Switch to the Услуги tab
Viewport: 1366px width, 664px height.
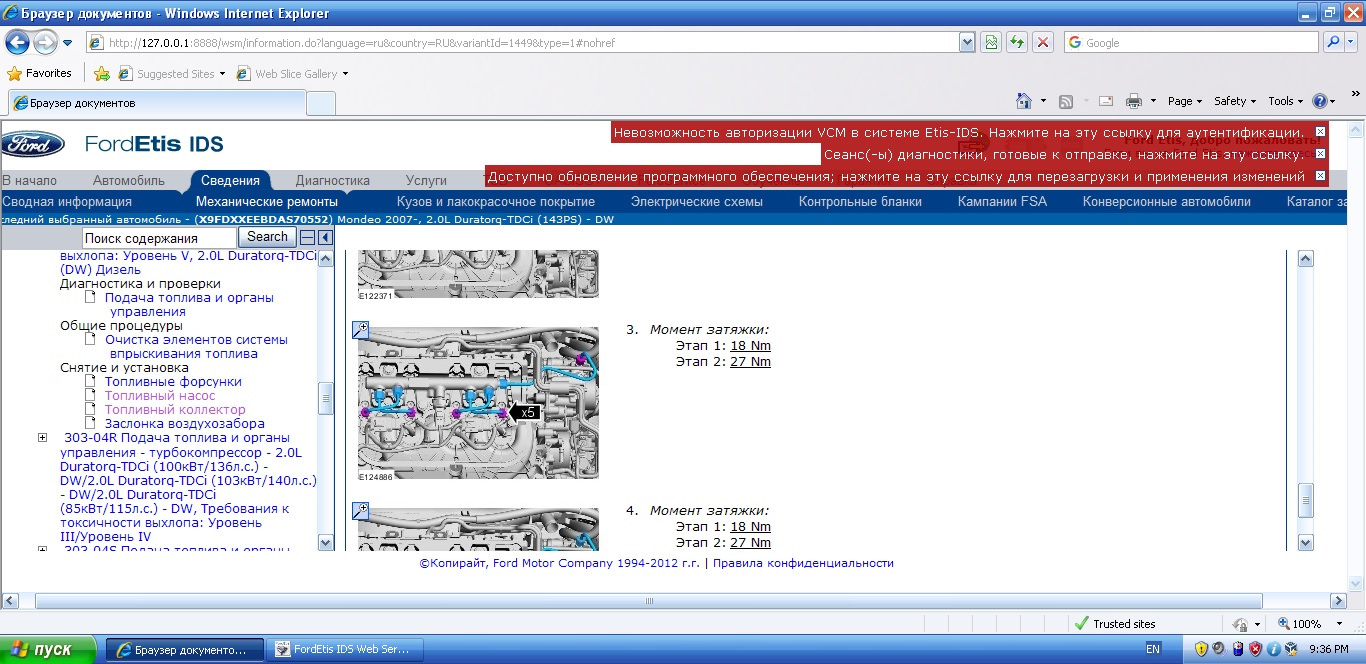[427, 180]
